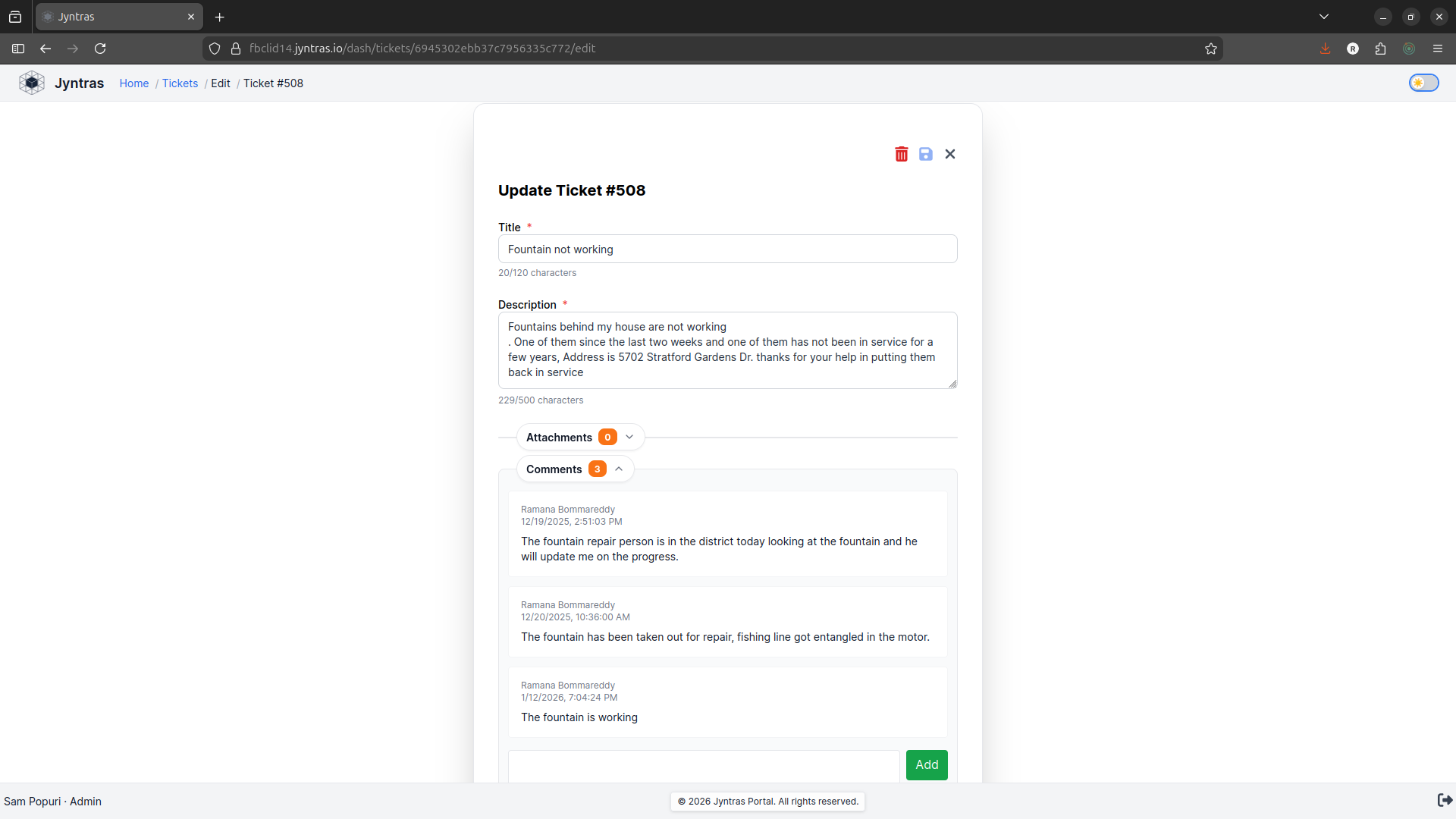This screenshot has width=1456, height=819.
Task: Click into the new comment text box
Action: point(703,764)
